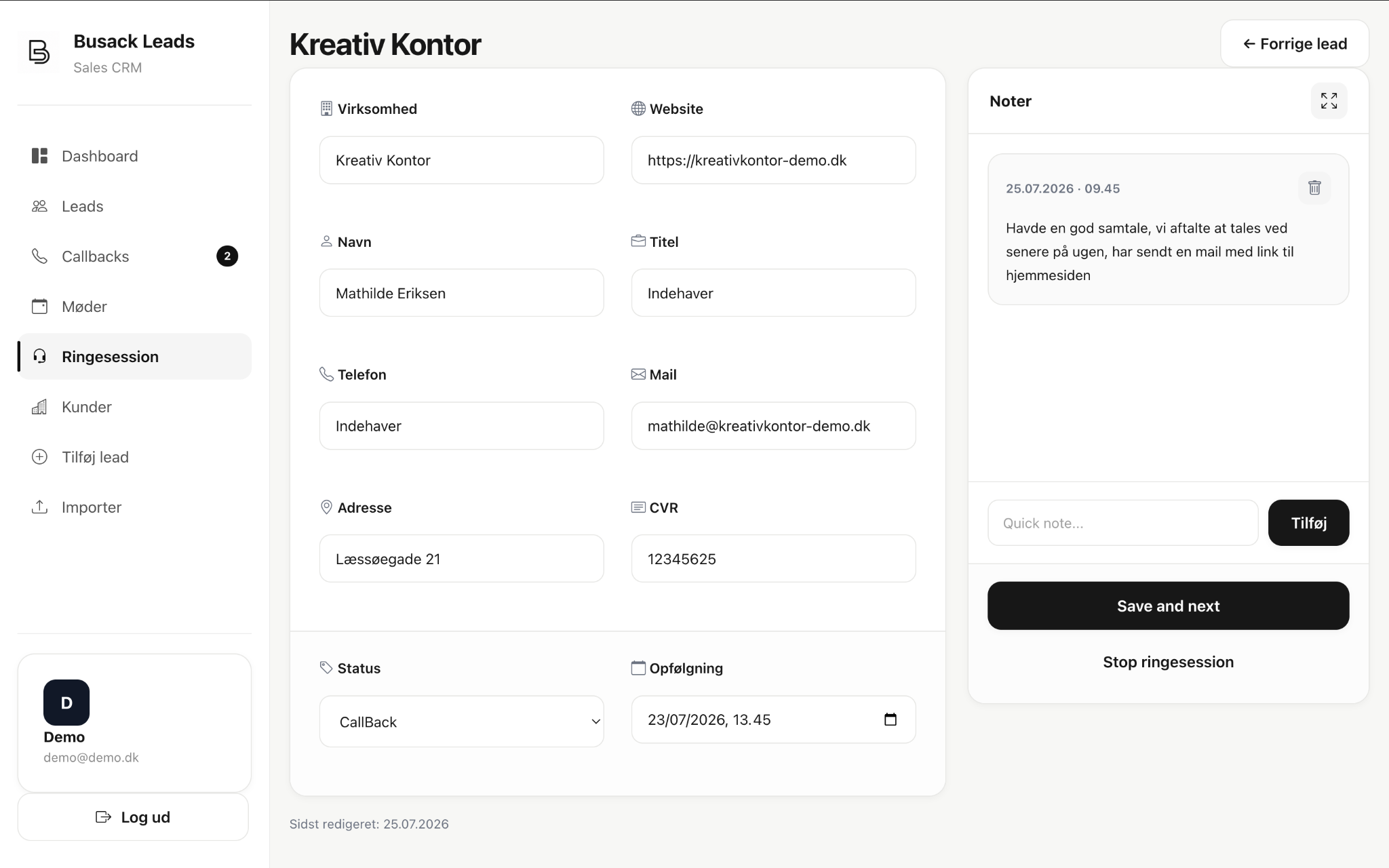Click the Adresse field Læssøegade 21

click(x=461, y=559)
